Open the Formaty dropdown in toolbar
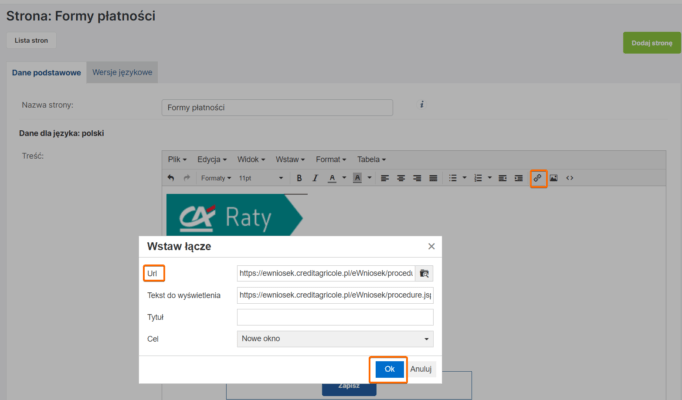 (215, 178)
